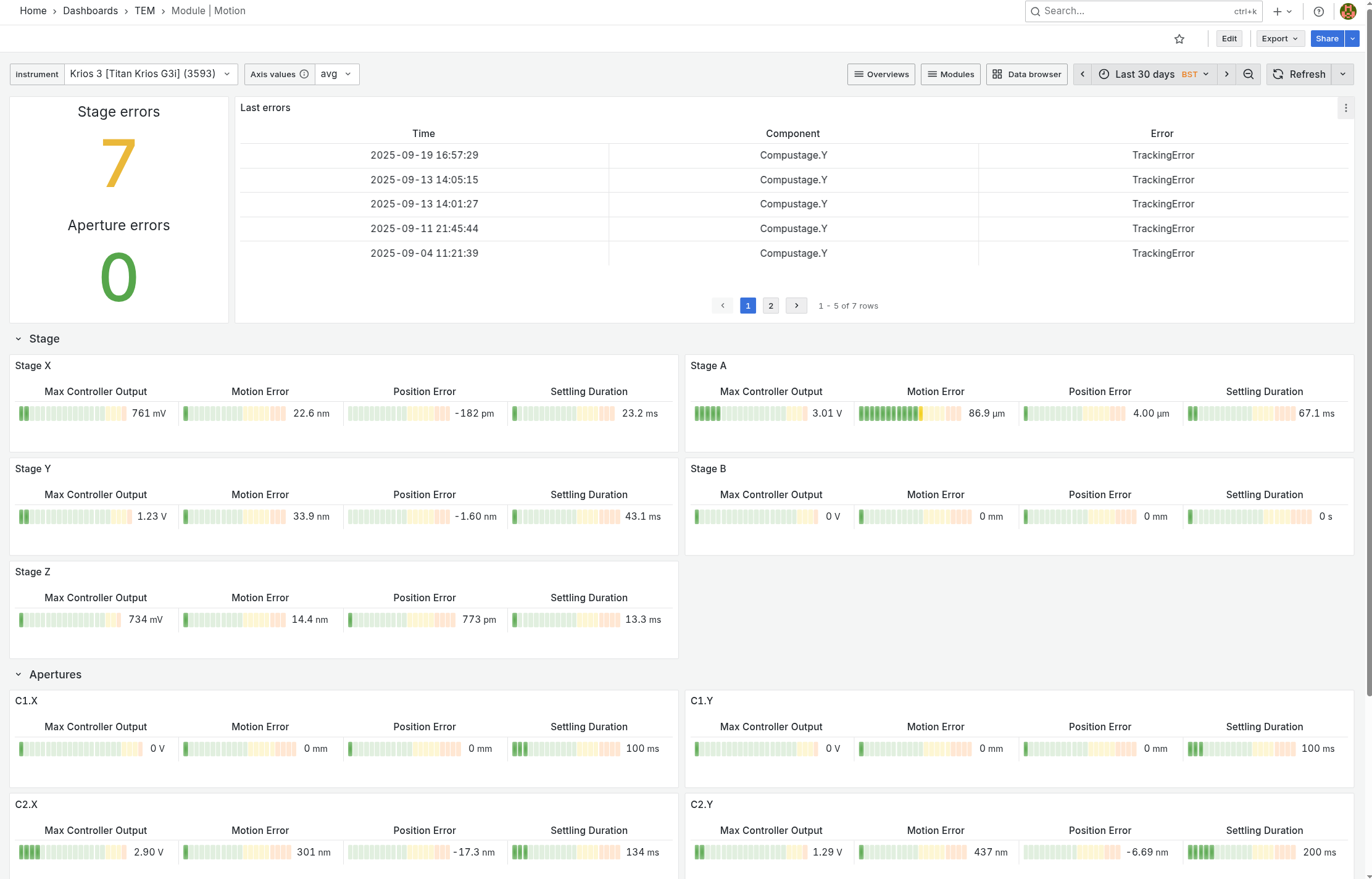Image resolution: width=1372 pixels, height=879 pixels.
Task: Click the Stage errors 7 stat value
Action: 118,163
